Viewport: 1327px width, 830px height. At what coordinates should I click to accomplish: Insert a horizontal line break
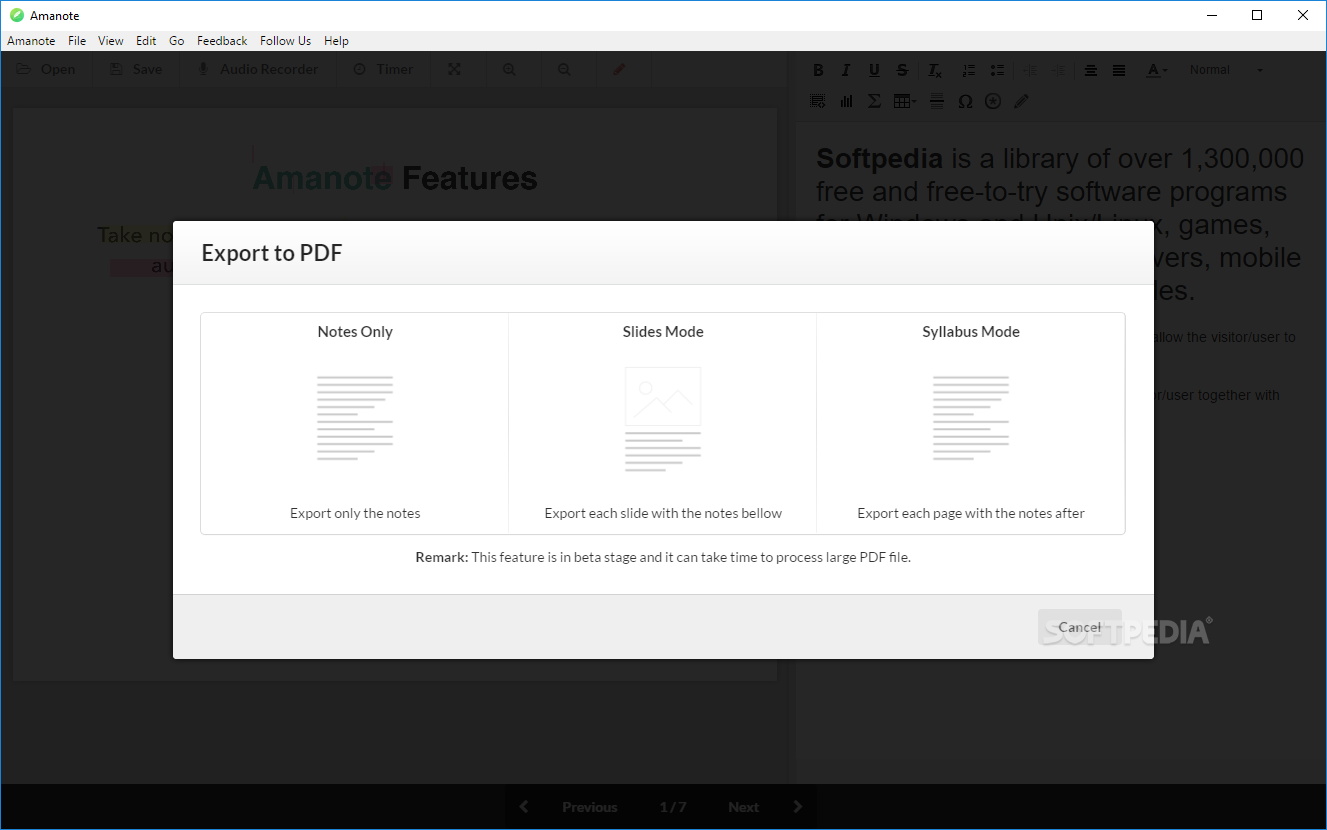937,101
